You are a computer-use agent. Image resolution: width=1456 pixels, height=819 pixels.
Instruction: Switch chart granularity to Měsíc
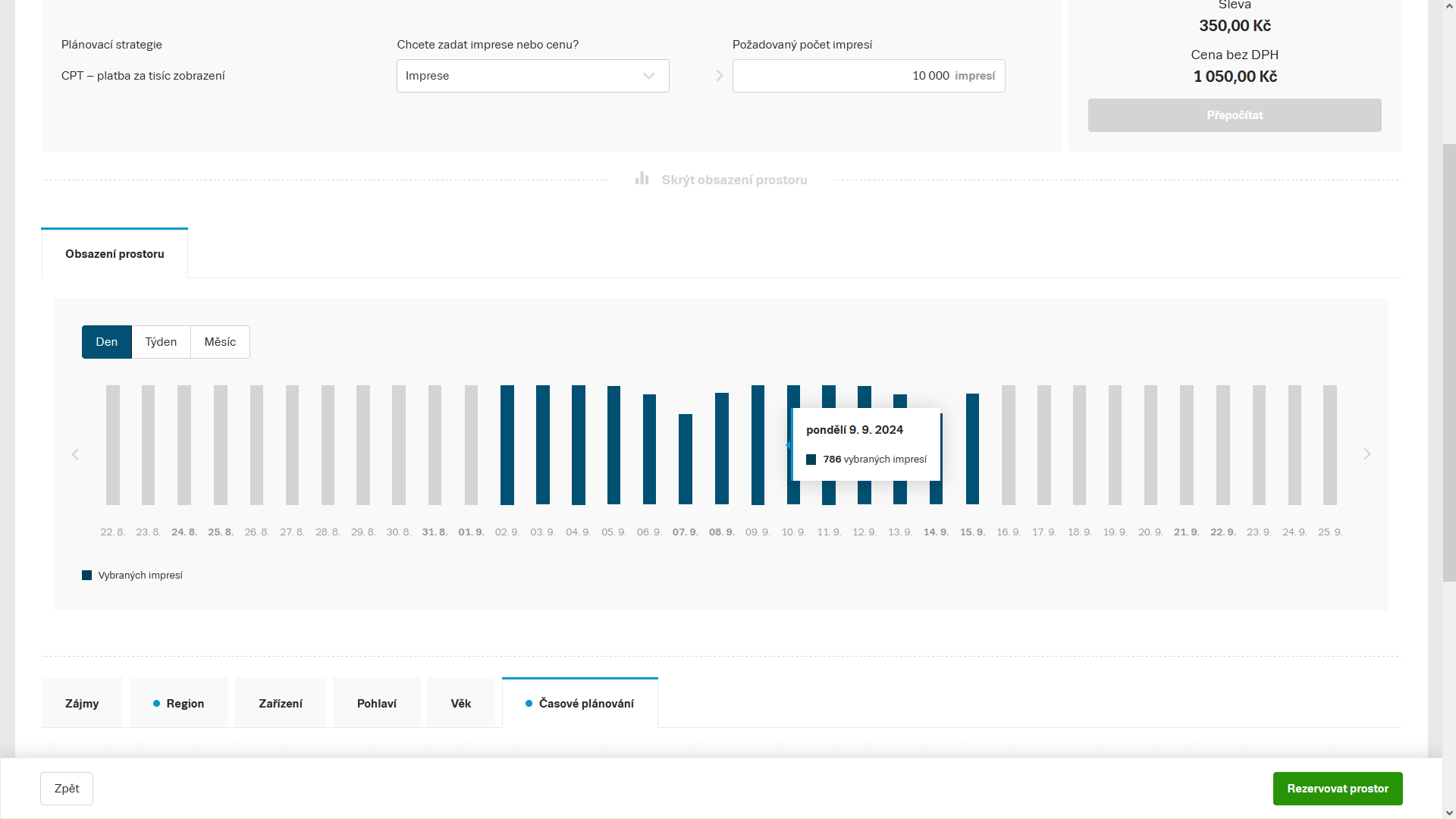[x=220, y=342]
